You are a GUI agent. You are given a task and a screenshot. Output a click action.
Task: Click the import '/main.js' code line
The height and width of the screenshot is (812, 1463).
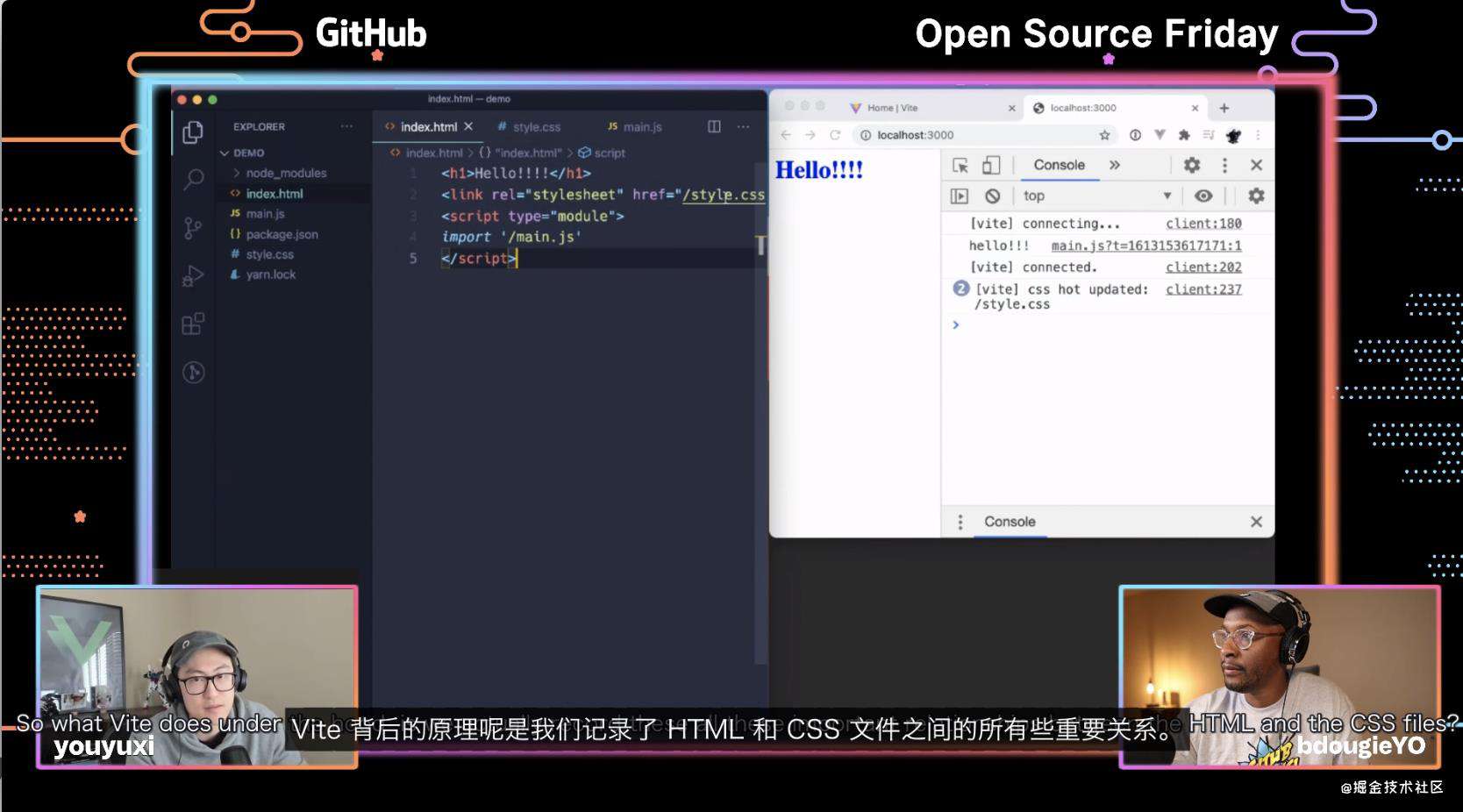tap(511, 237)
